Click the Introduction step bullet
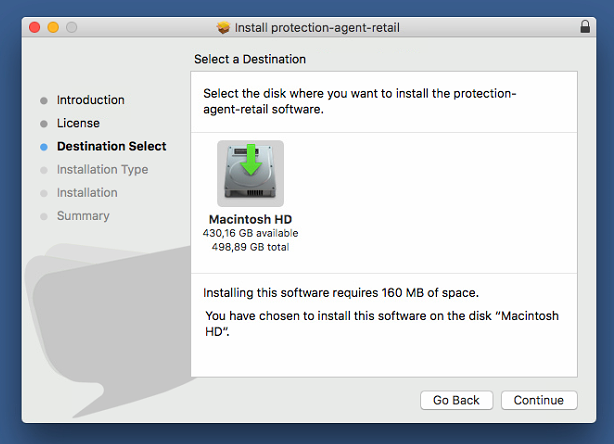 (x=44, y=101)
